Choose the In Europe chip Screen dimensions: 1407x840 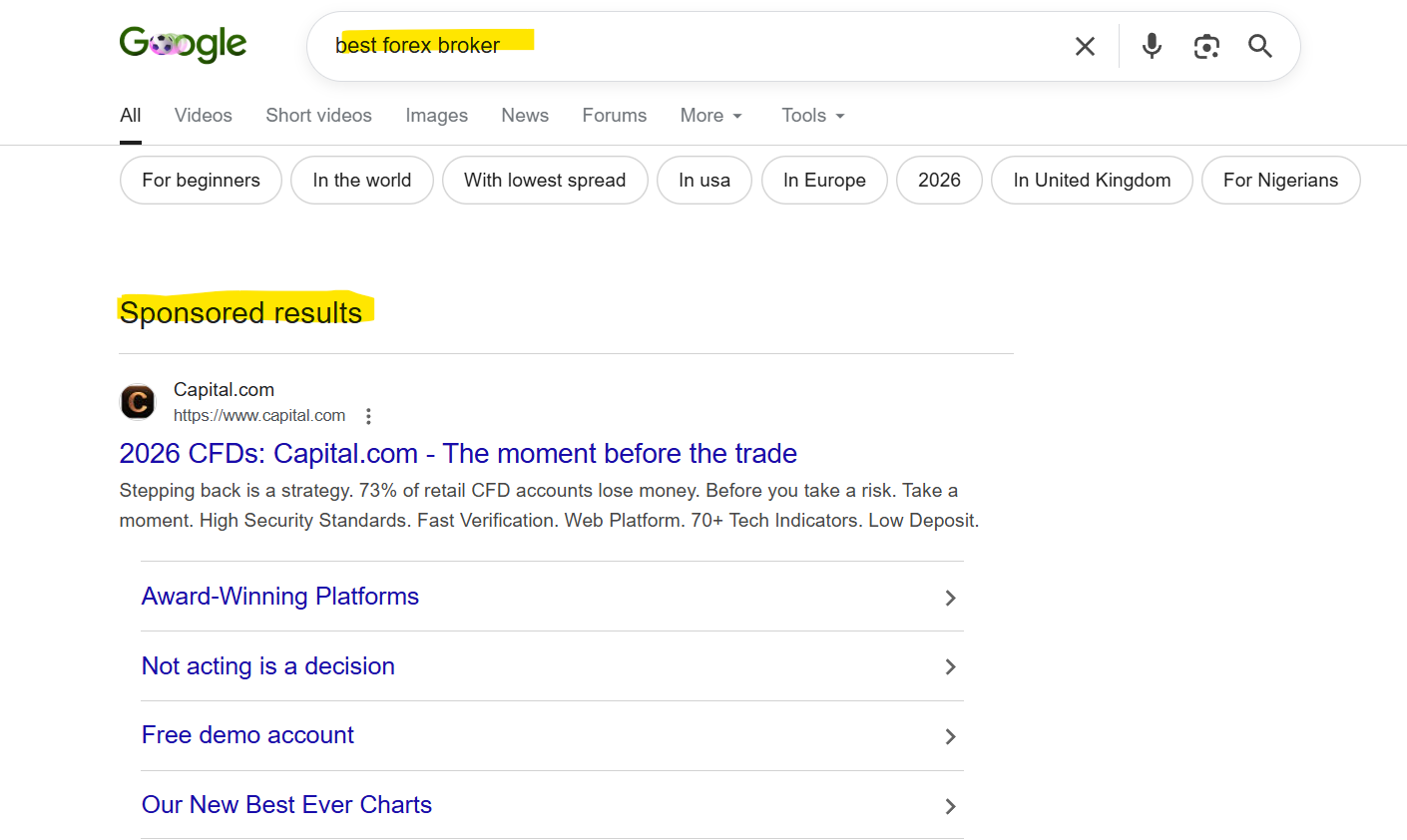point(824,181)
